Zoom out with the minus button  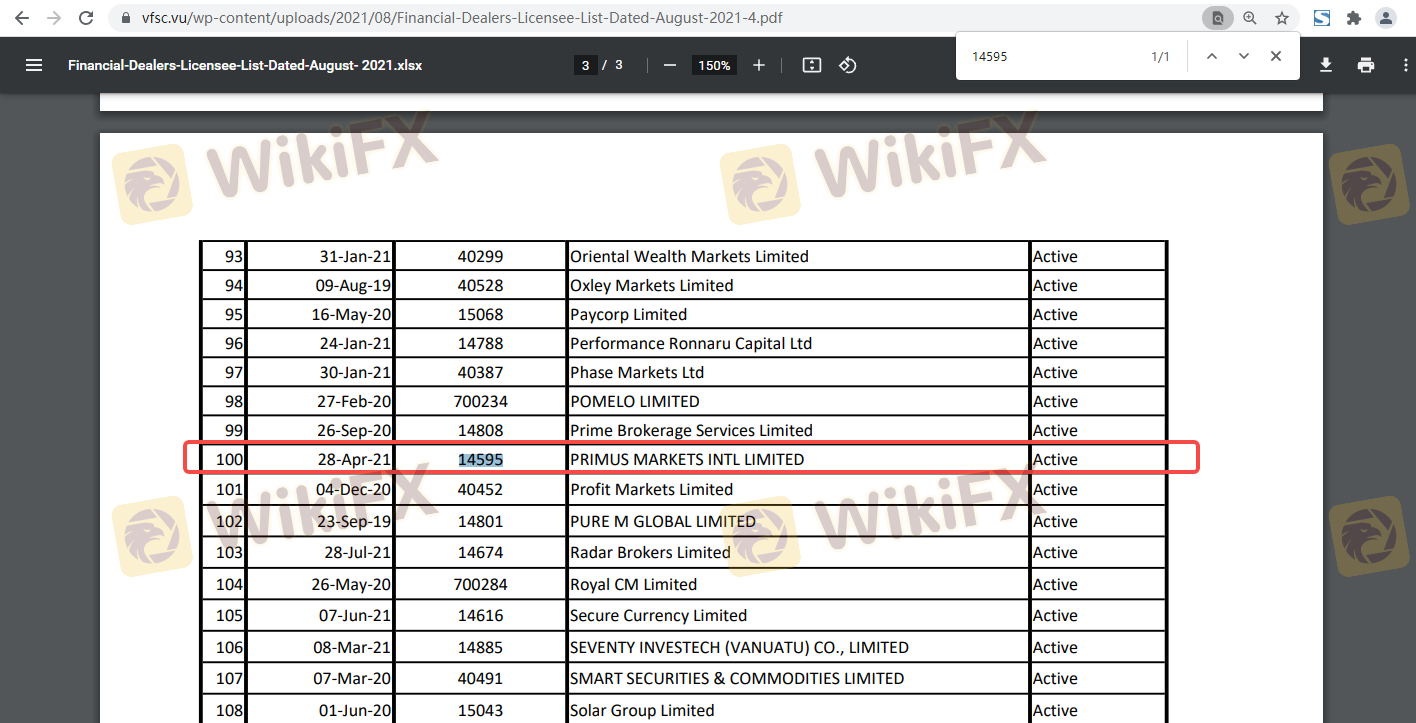click(x=670, y=65)
